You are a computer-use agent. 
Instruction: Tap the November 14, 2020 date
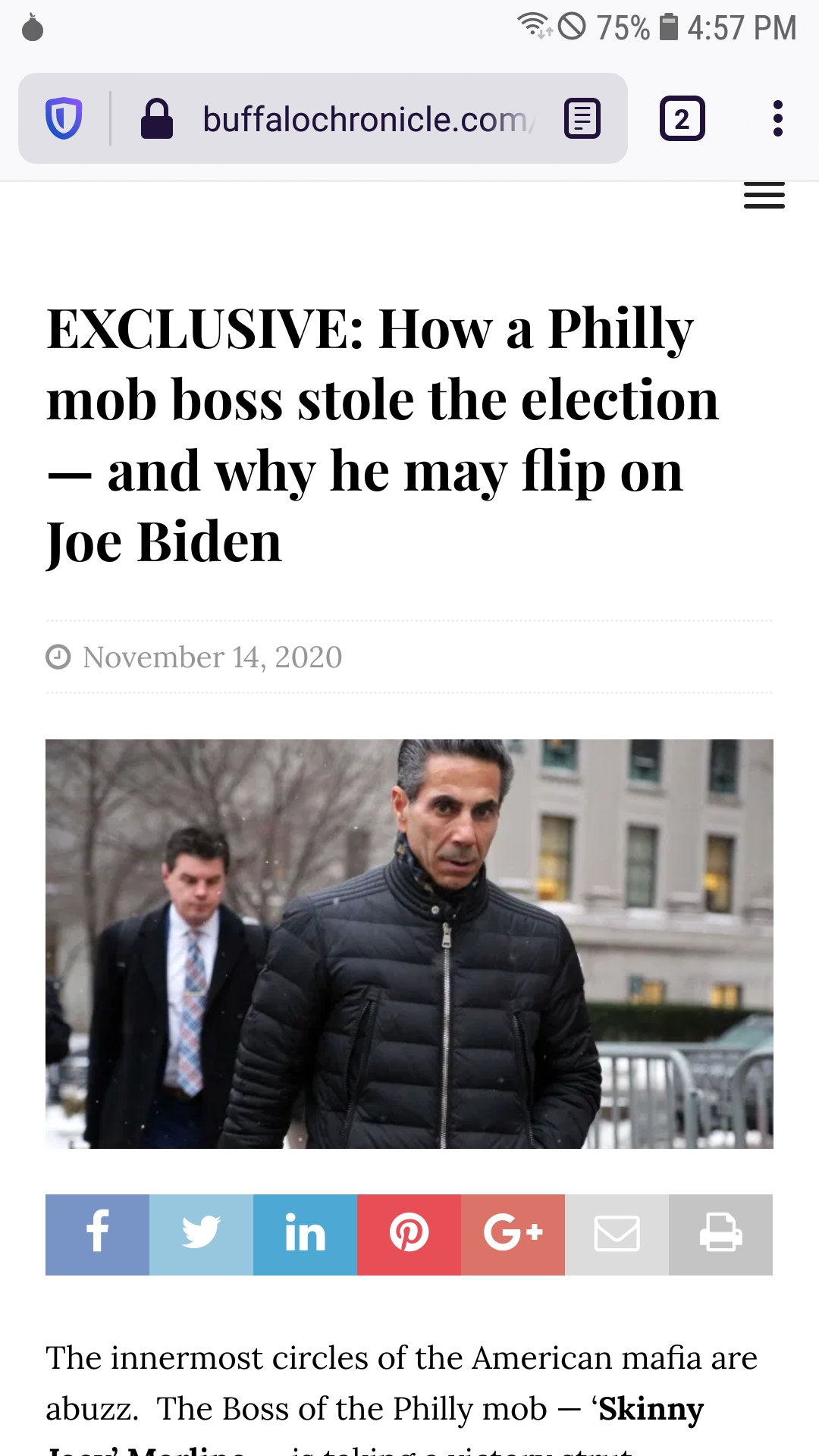click(212, 657)
